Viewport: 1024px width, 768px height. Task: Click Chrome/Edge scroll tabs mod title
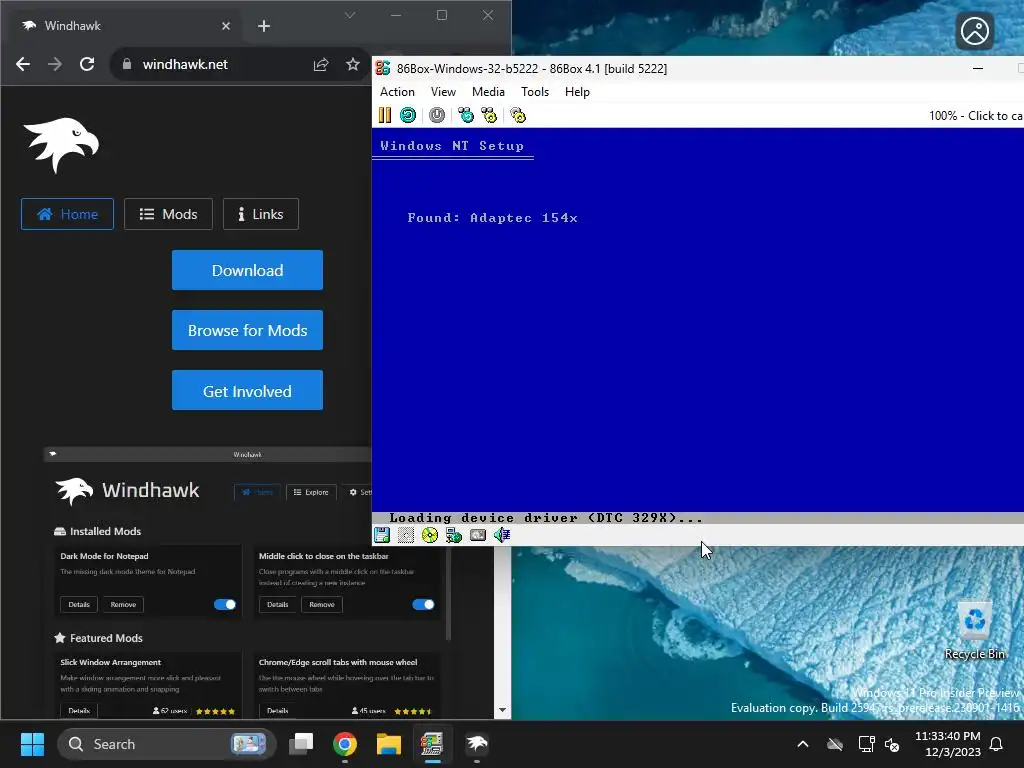coord(338,662)
